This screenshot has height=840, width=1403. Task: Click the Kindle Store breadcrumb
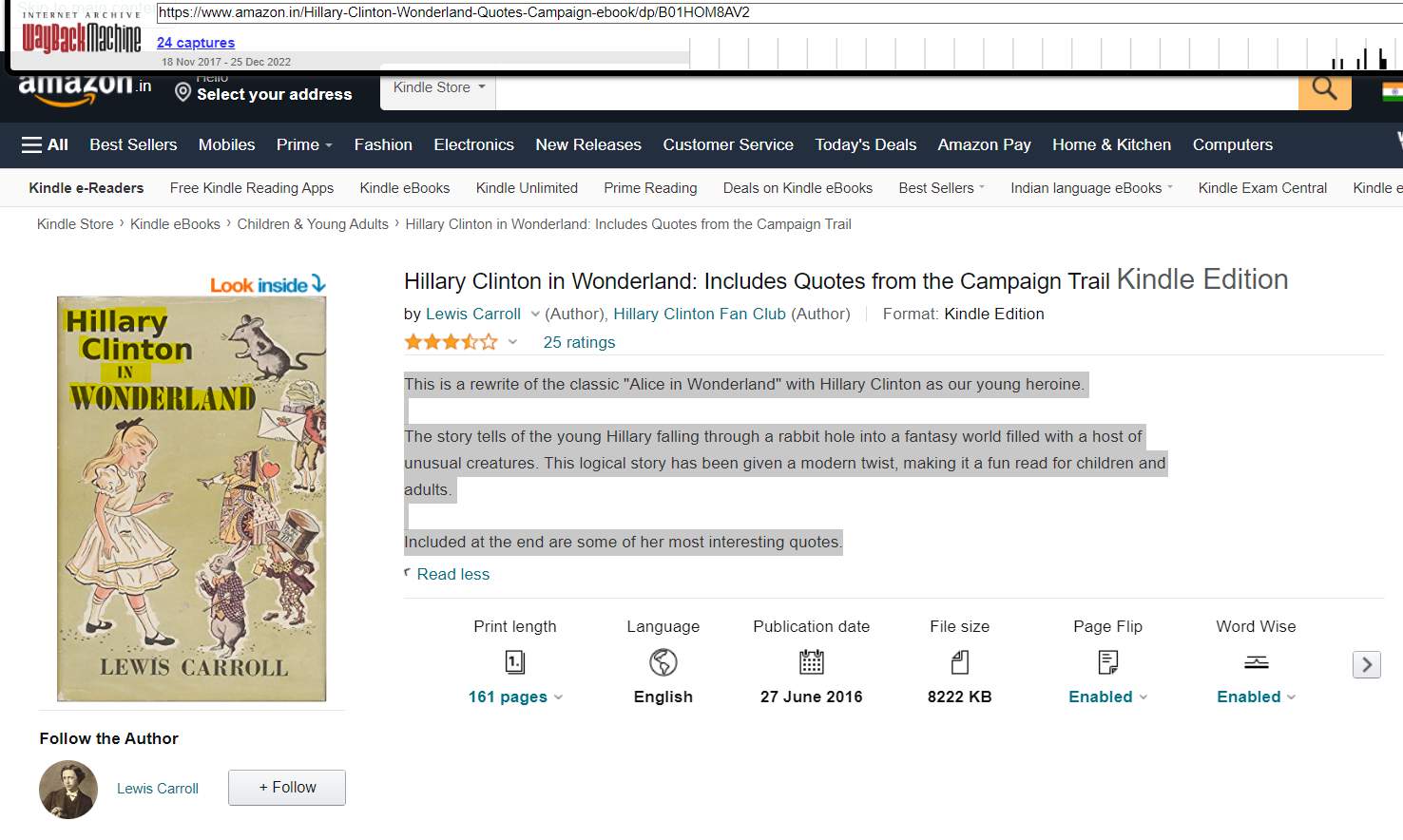pyautogui.click(x=75, y=224)
